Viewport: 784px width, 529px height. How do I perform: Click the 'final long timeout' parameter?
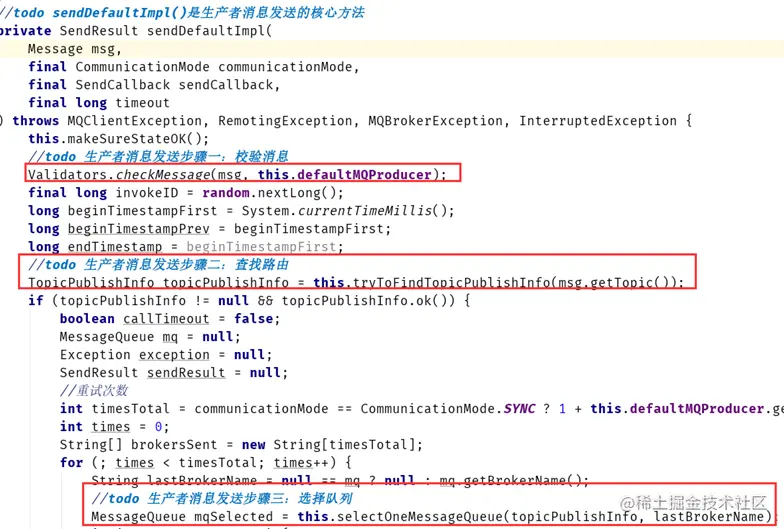[99, 103]
